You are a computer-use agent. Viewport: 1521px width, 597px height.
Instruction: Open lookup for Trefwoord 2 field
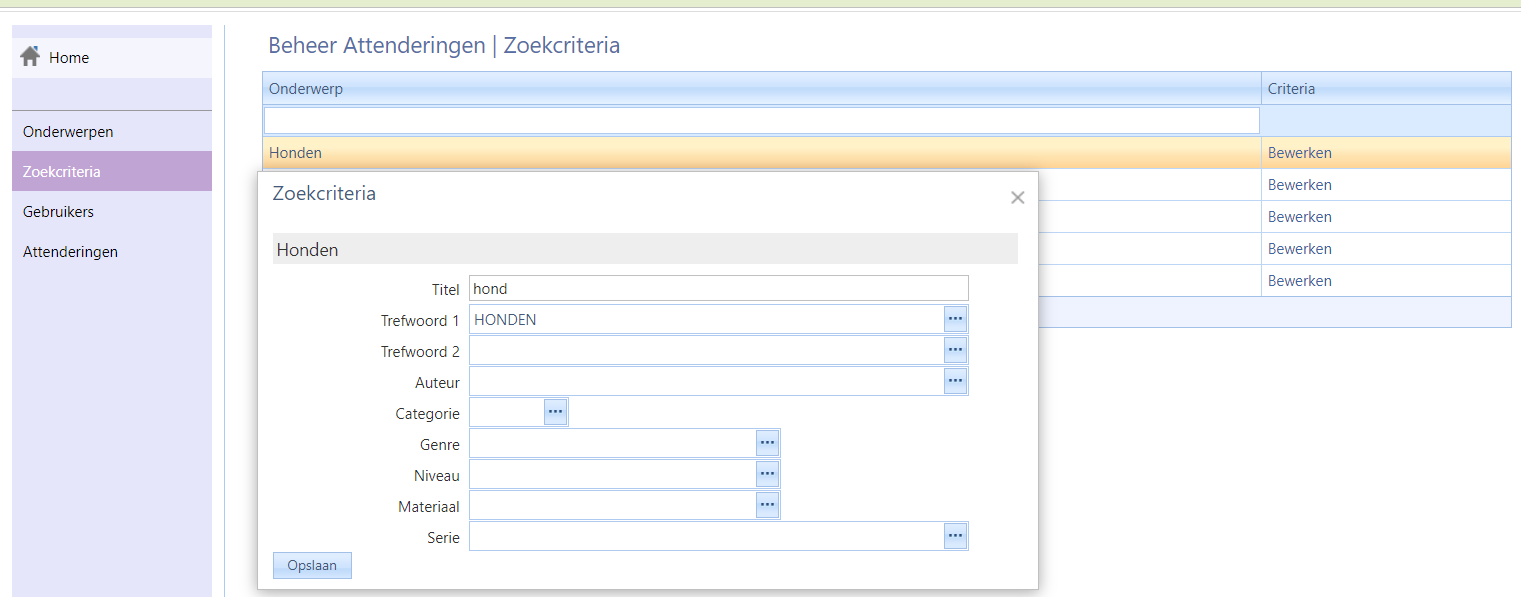coord(955,350)
